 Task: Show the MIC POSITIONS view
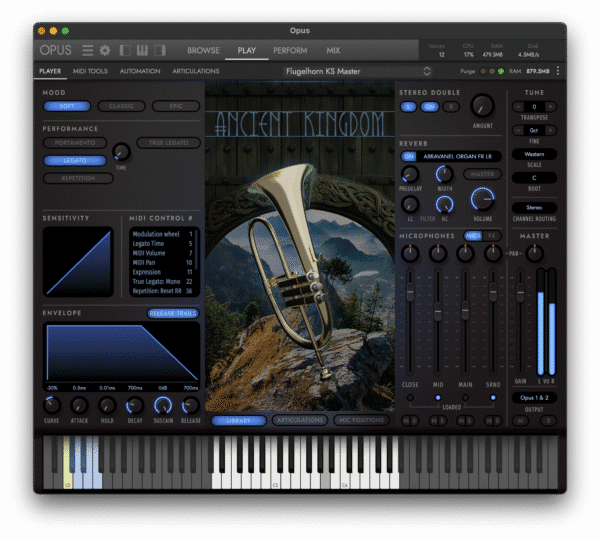362,420
